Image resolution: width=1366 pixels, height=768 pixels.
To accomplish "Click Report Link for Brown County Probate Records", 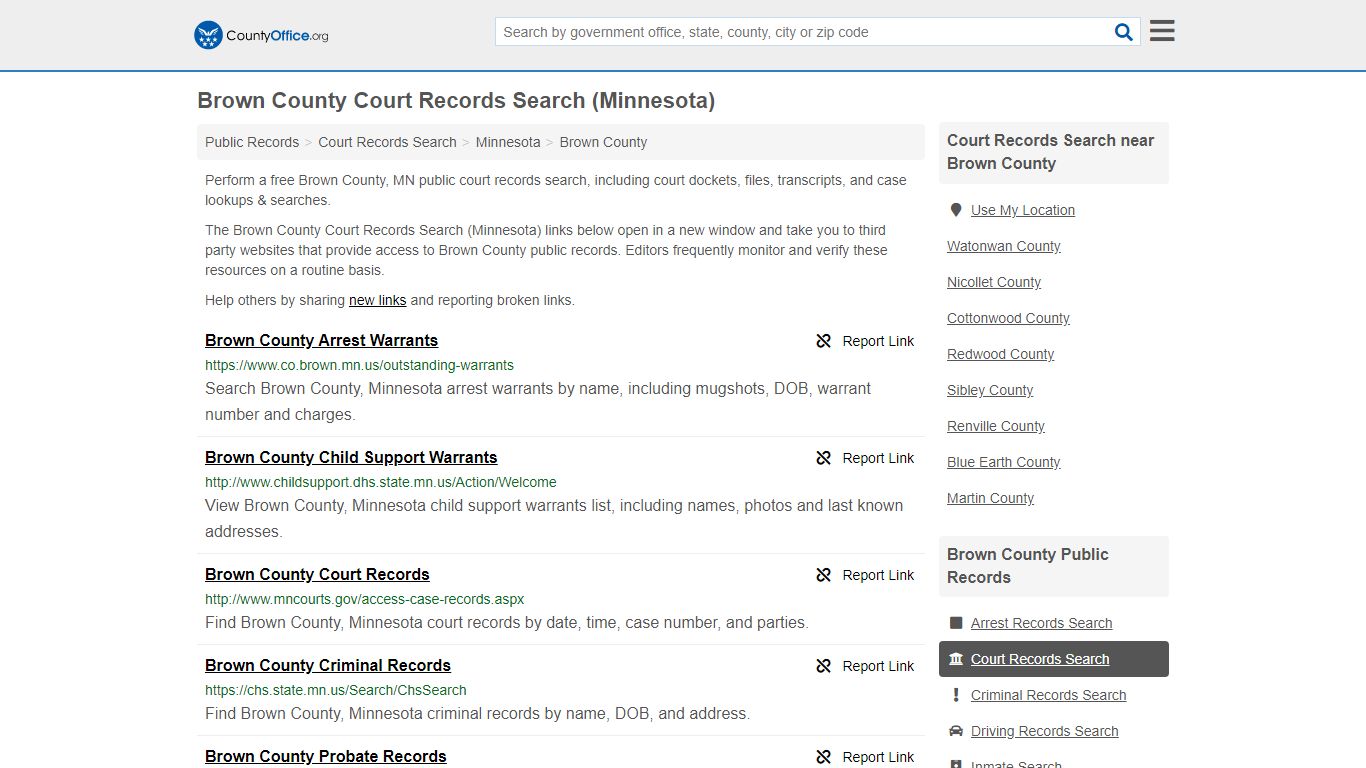I will pyautogui.click(x=879, y=757).
